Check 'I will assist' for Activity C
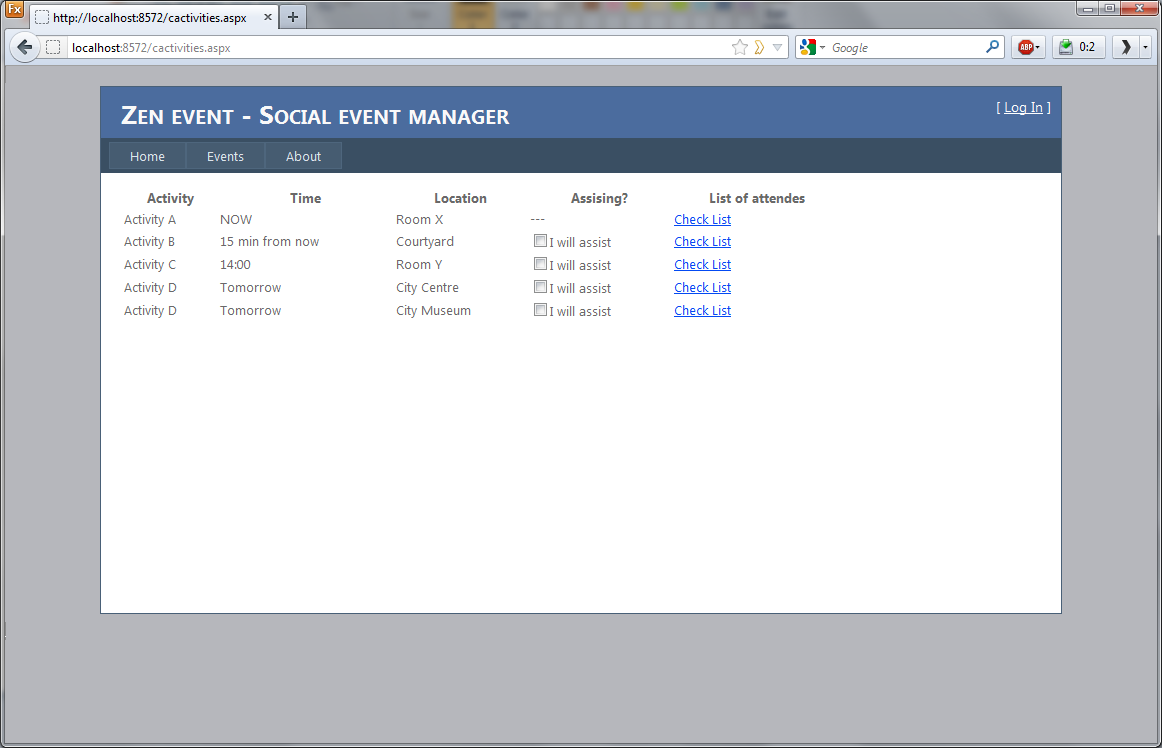The image size is (1162, 748). [x=540, y=264]
